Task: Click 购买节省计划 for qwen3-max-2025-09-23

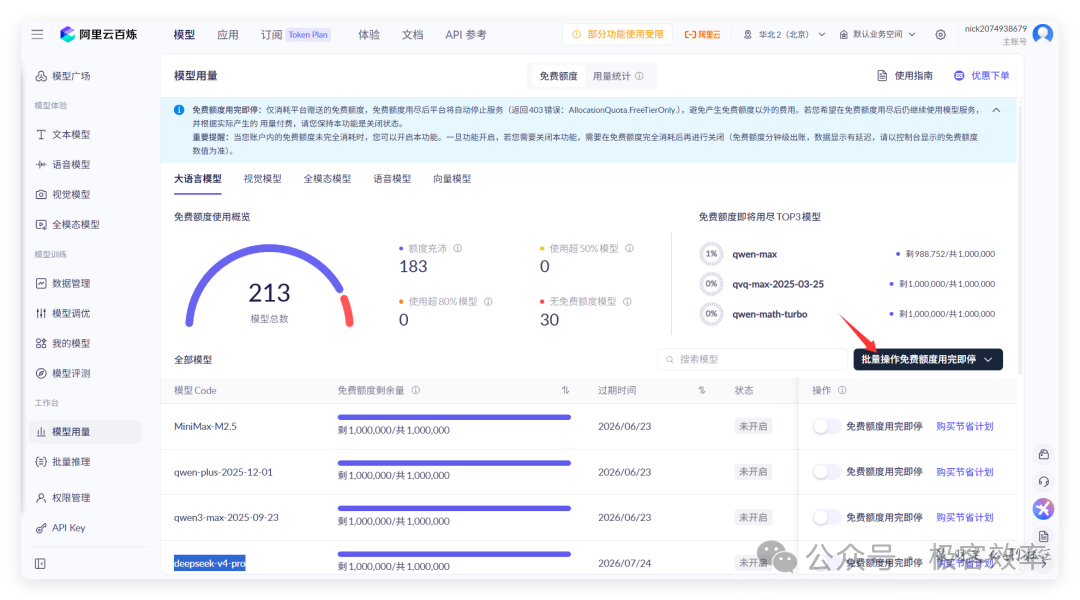Action: point(964,517)
